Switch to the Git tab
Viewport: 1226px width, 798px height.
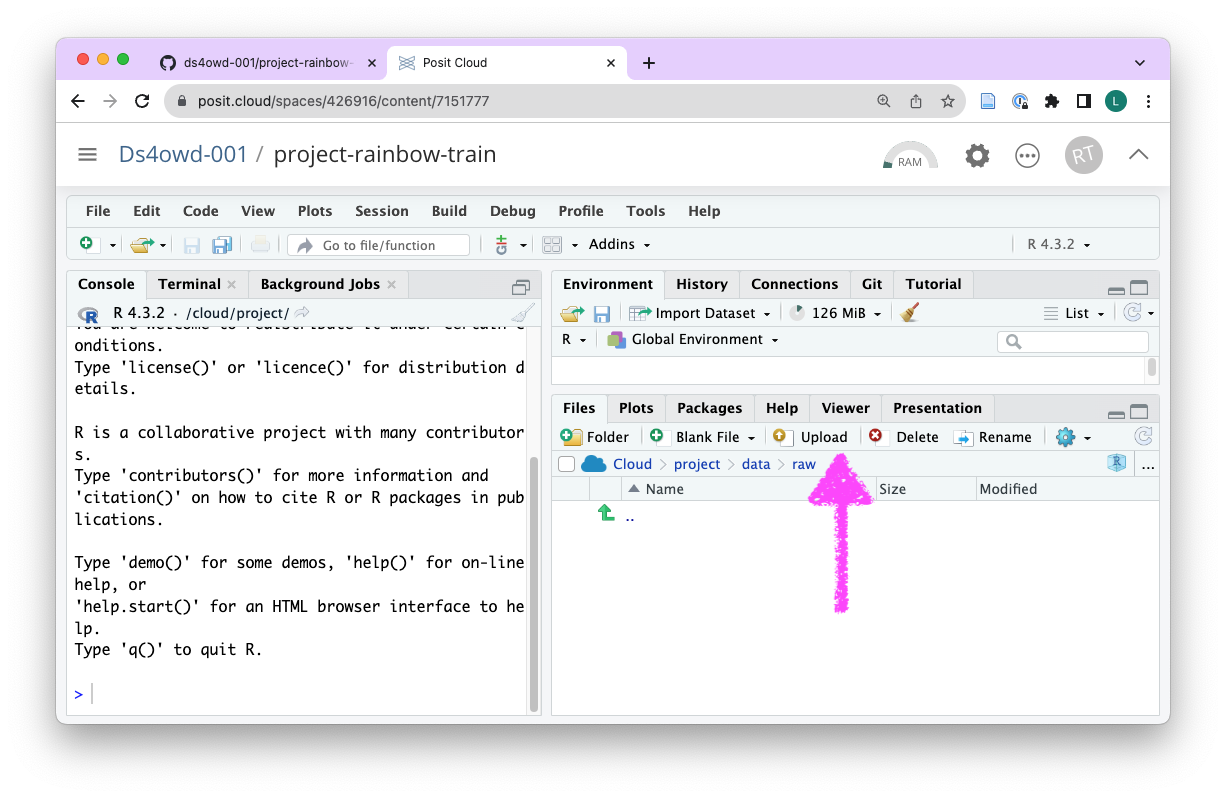872,284
